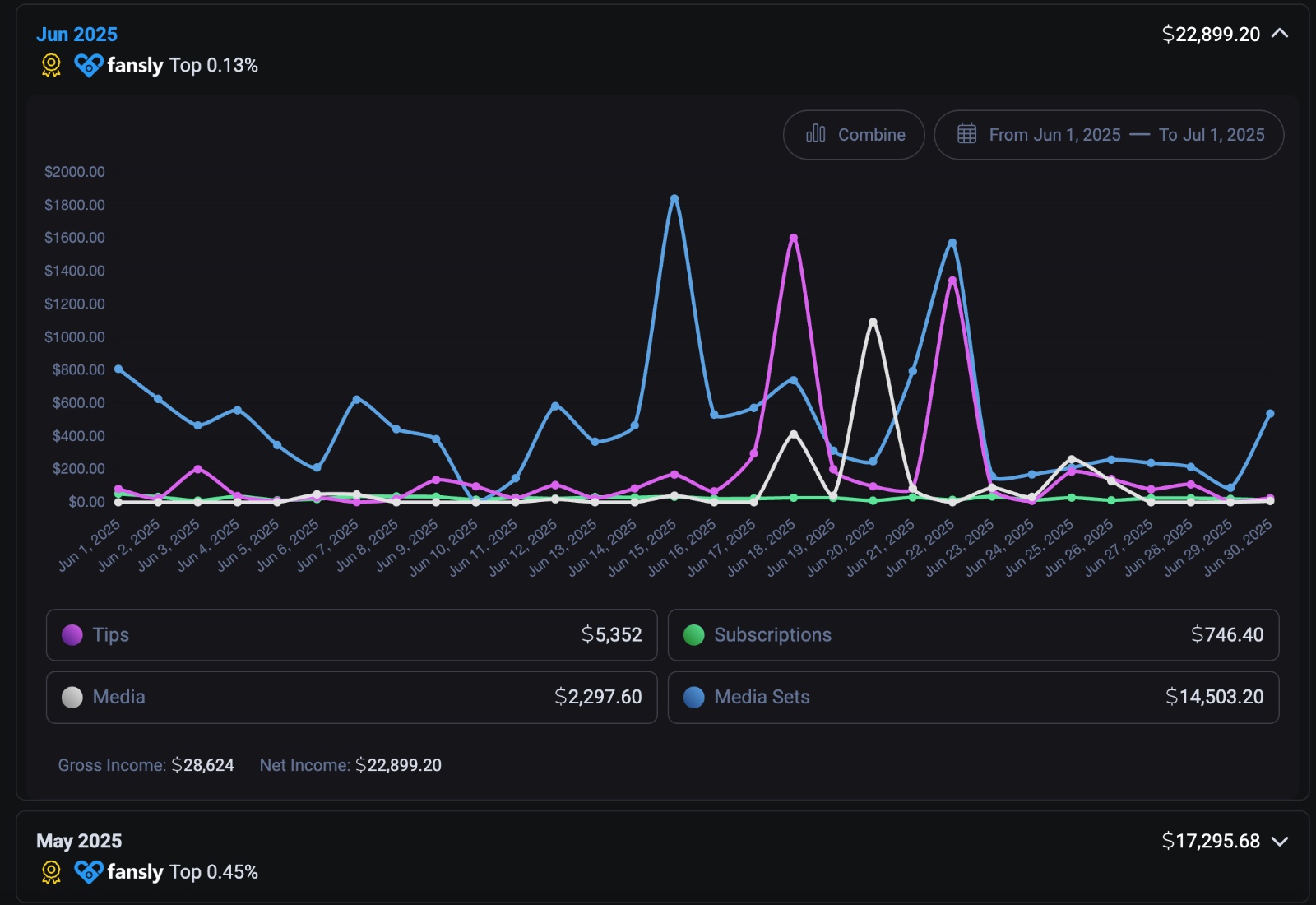The width and height of the screenshot is (1316, 905).
Task: Expand the May 2025 earnings section chevron
Action: [1280, 841]
